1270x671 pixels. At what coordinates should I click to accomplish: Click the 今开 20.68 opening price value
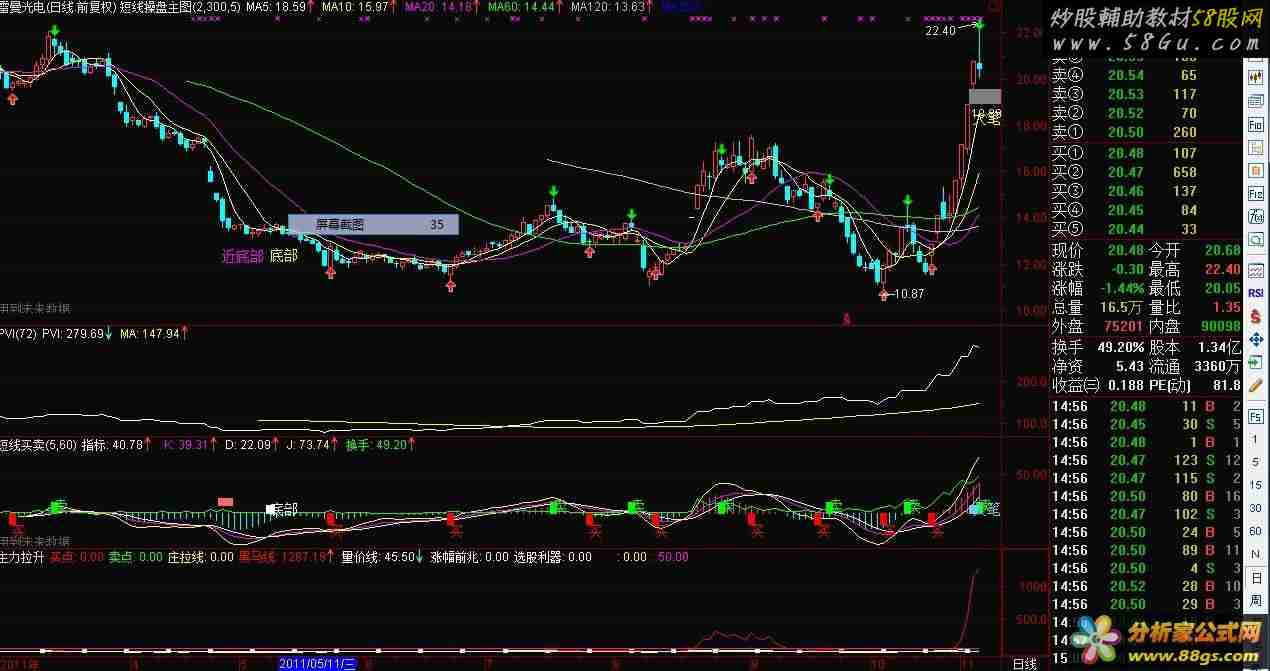[x=1223, y=250]
